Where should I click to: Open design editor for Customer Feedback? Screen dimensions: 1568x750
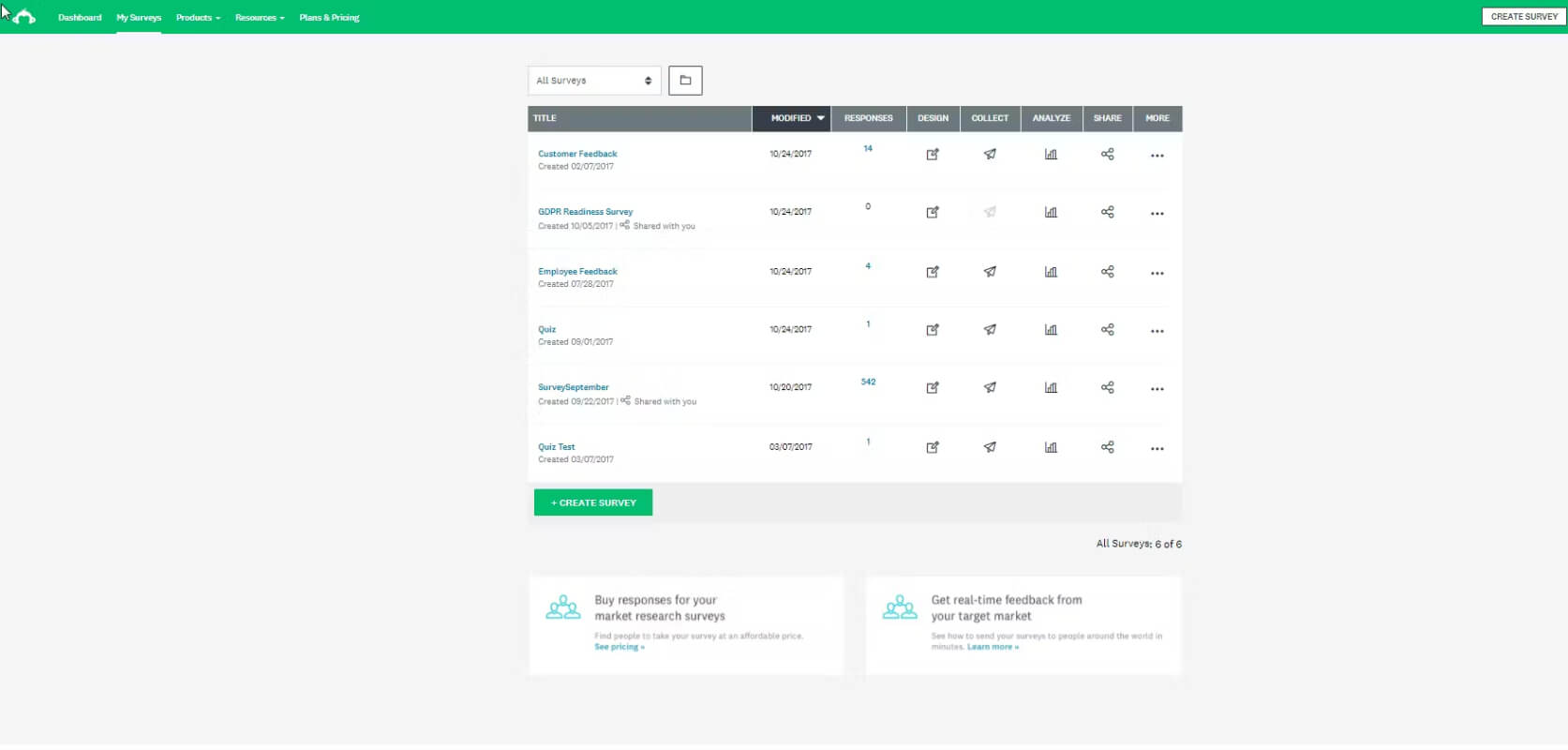pos(933,155)
